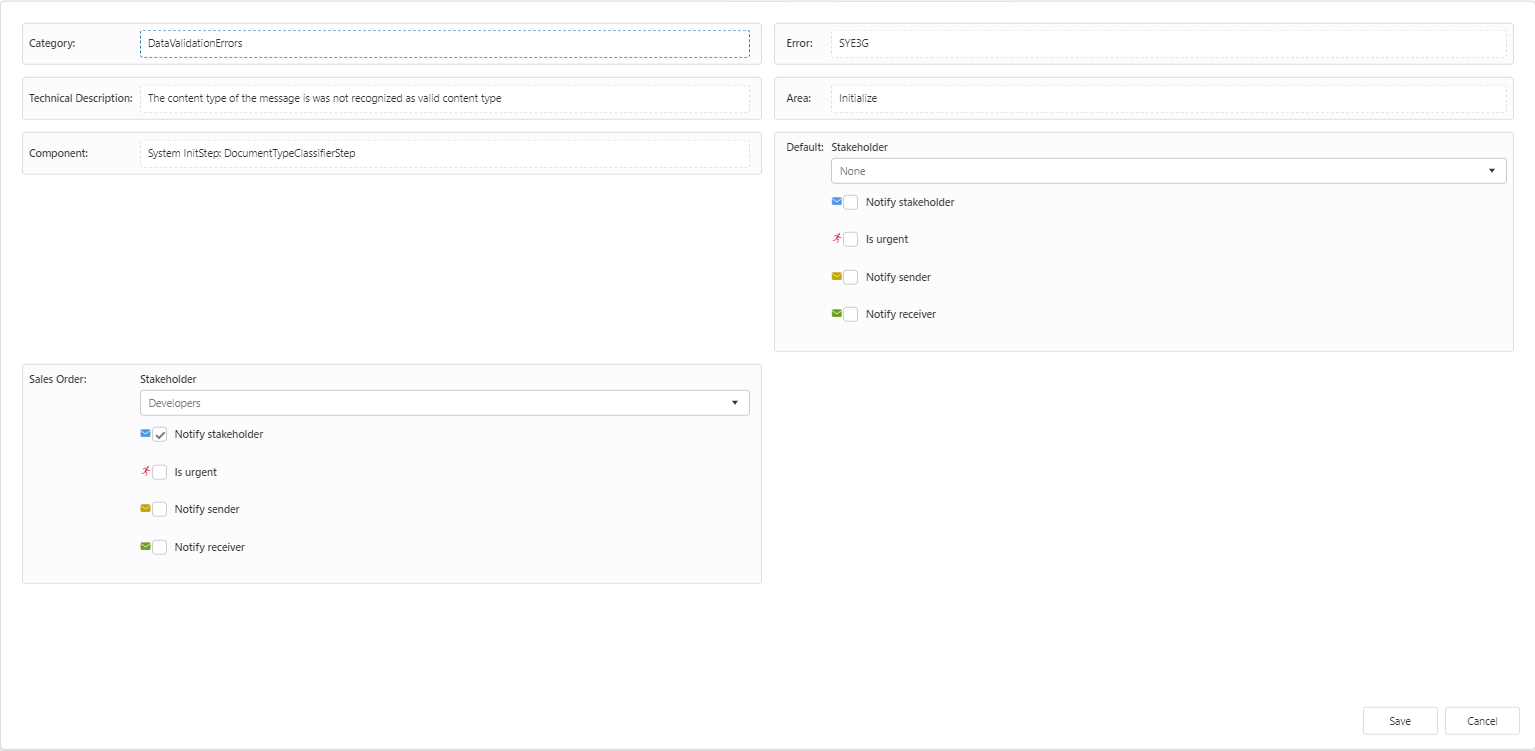The width and height of the screenshot is (1535, 751).
Task: Click the Category input containing DataValidationErrors
Action: (445, 43)
